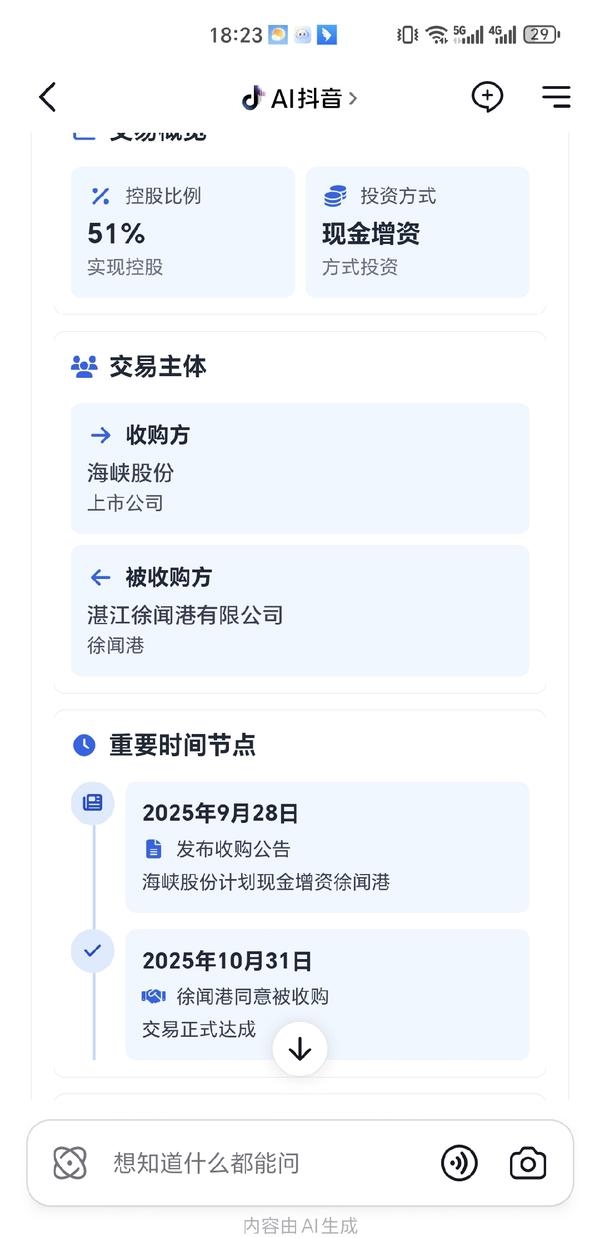Tap the 重要时间节点 clock icon
The width and height of the screenshot is (600, 1238).
click(84, 745)
